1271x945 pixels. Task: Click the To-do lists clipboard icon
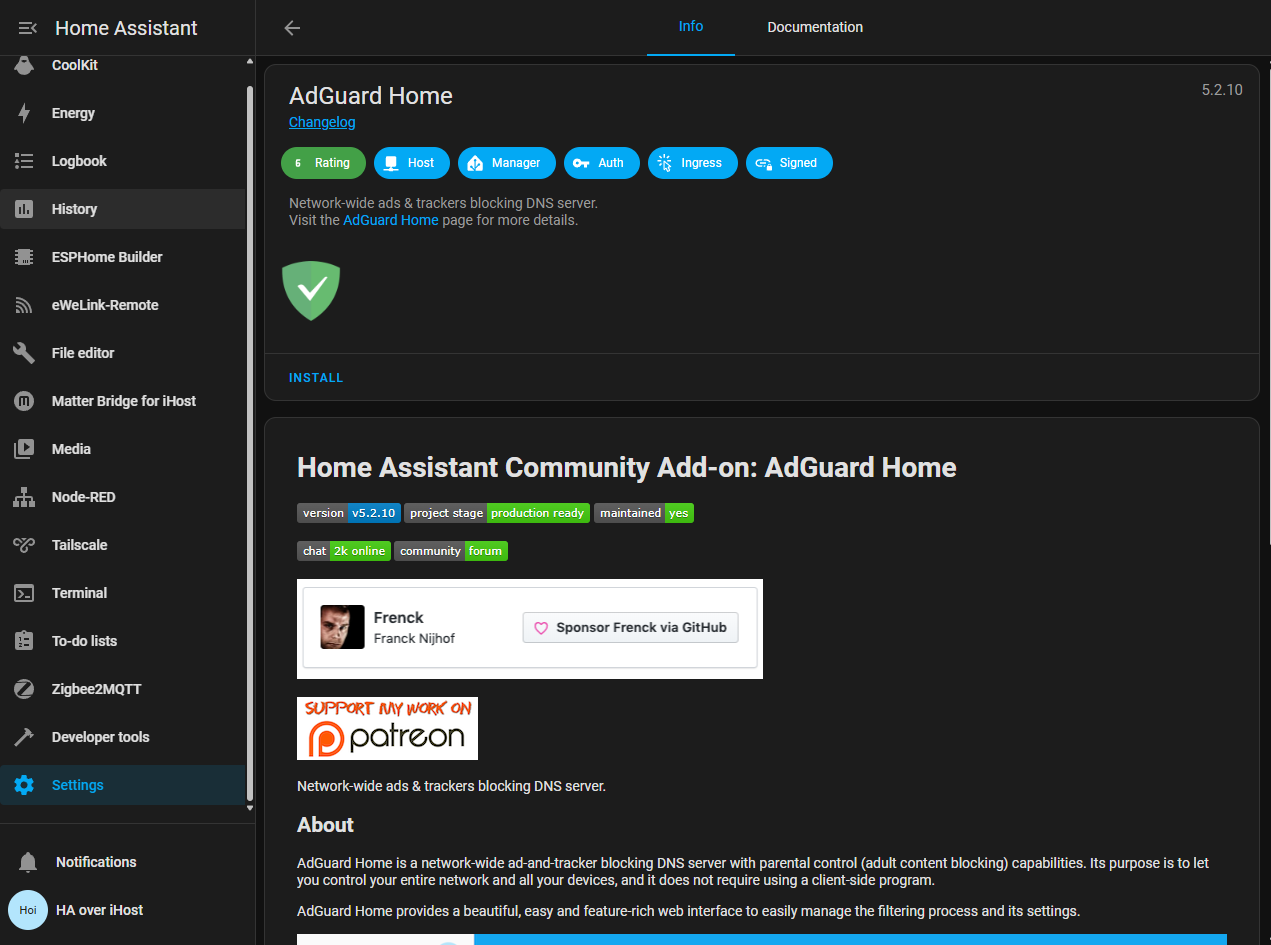(24, 641)
